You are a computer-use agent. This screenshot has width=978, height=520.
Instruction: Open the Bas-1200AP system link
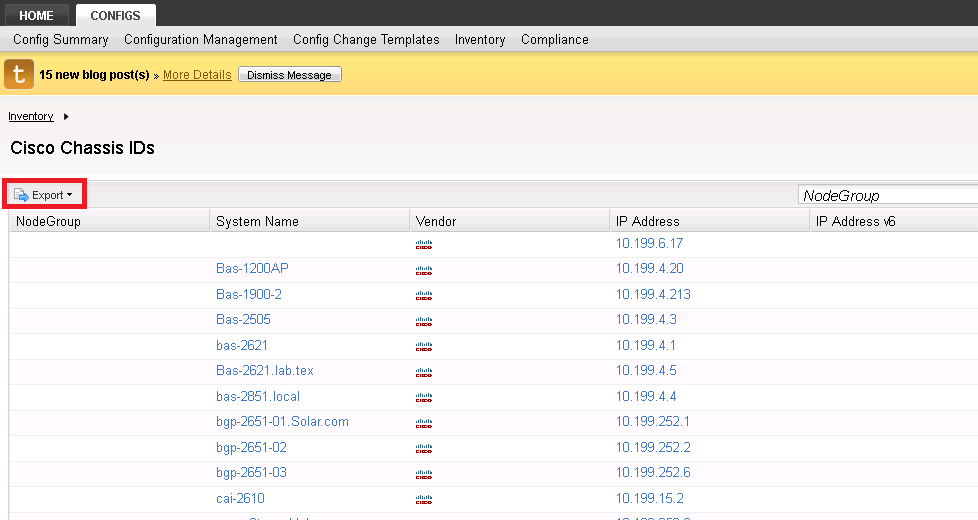pyautogui.click(x=252, y=268)
